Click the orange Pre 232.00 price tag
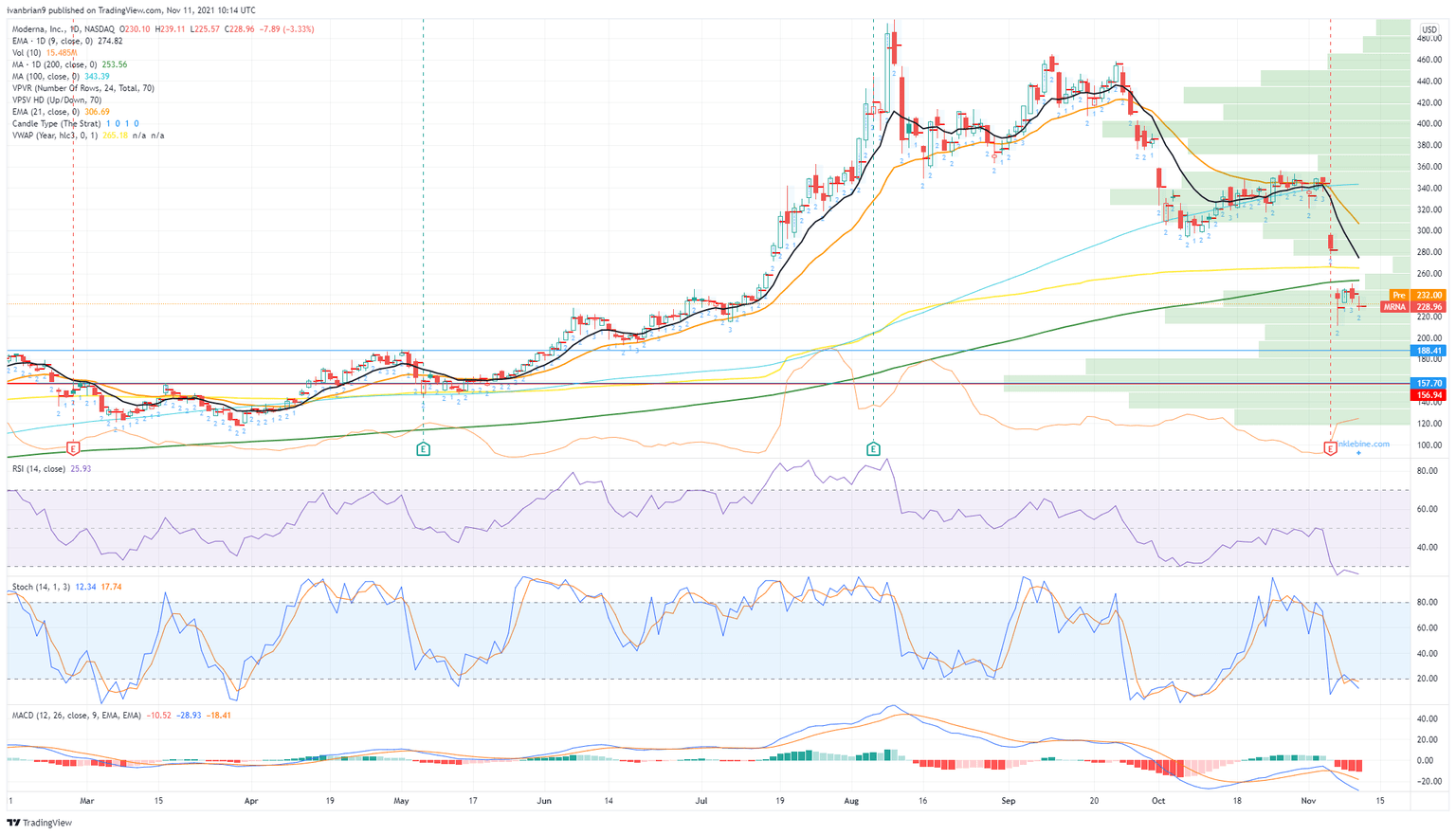Viewport: 1456px width, 835px height. (1416, 296)
